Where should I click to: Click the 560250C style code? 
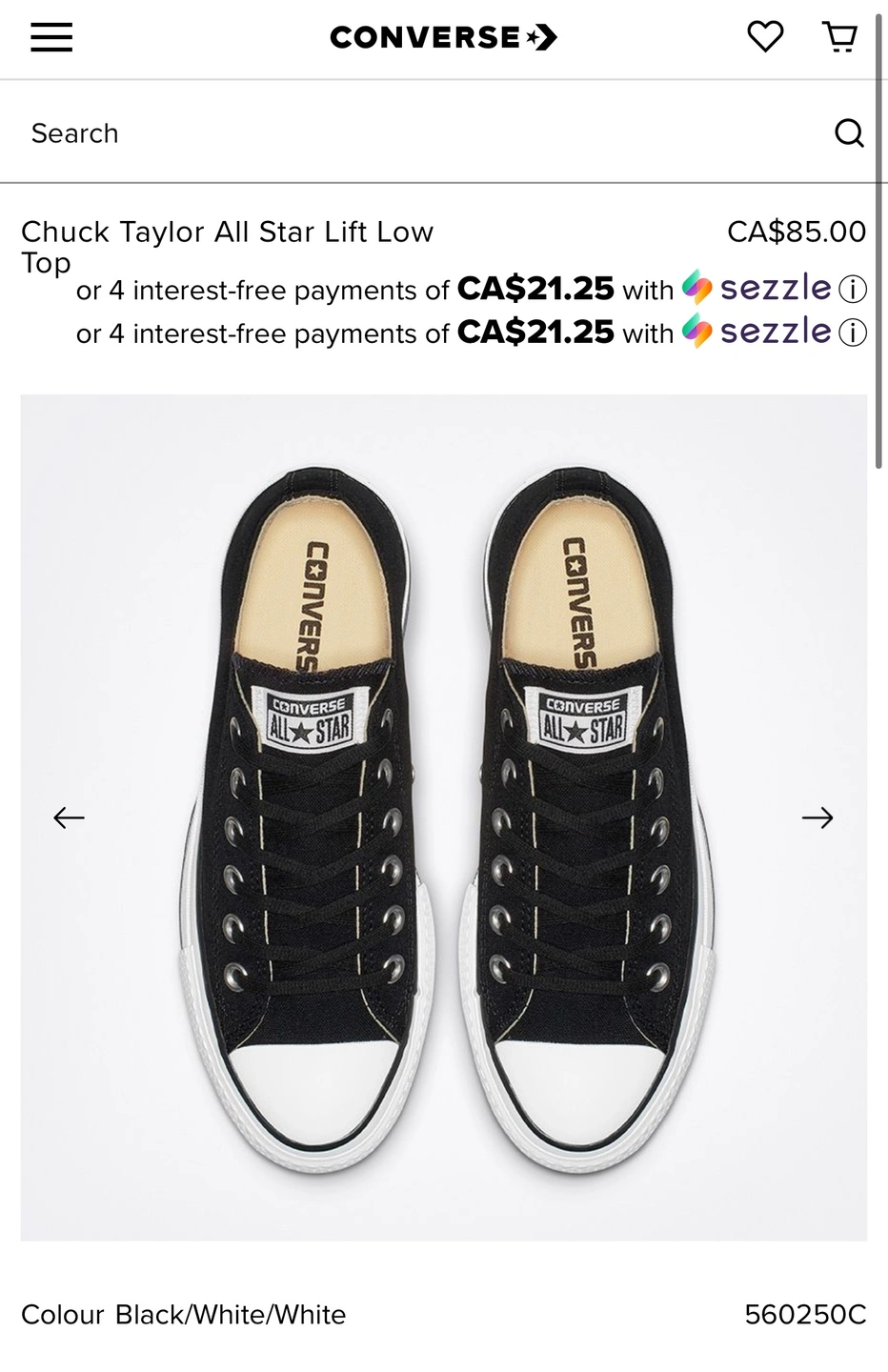(805, 1315)
